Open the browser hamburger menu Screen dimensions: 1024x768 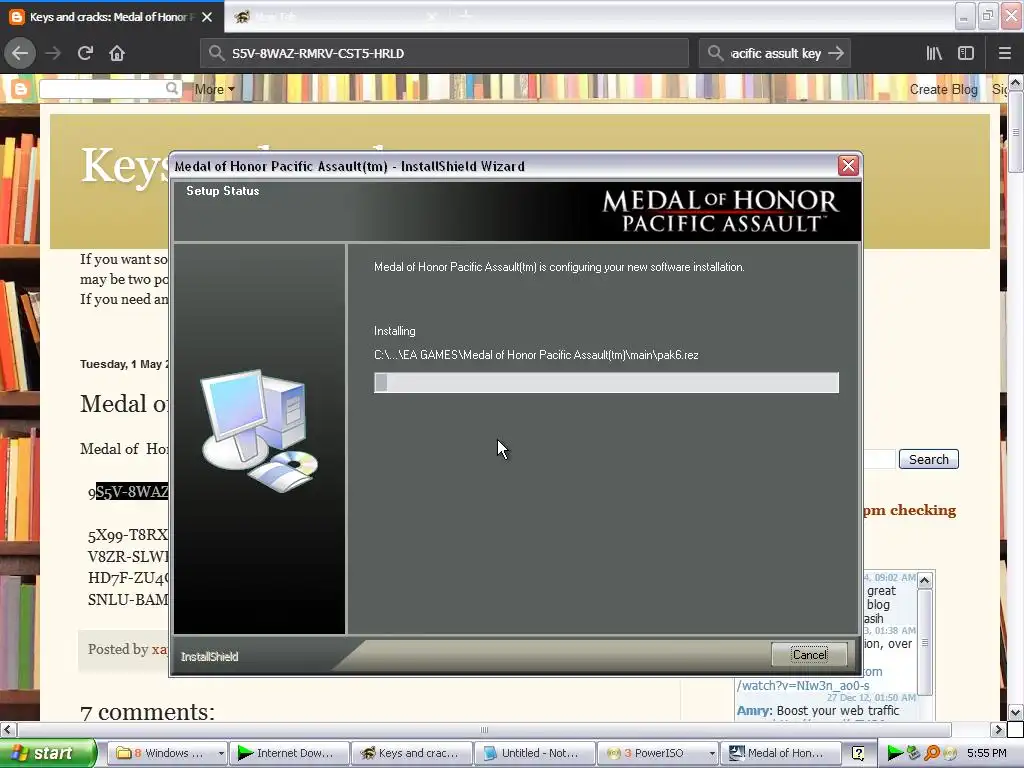[x=1004, y=53]
